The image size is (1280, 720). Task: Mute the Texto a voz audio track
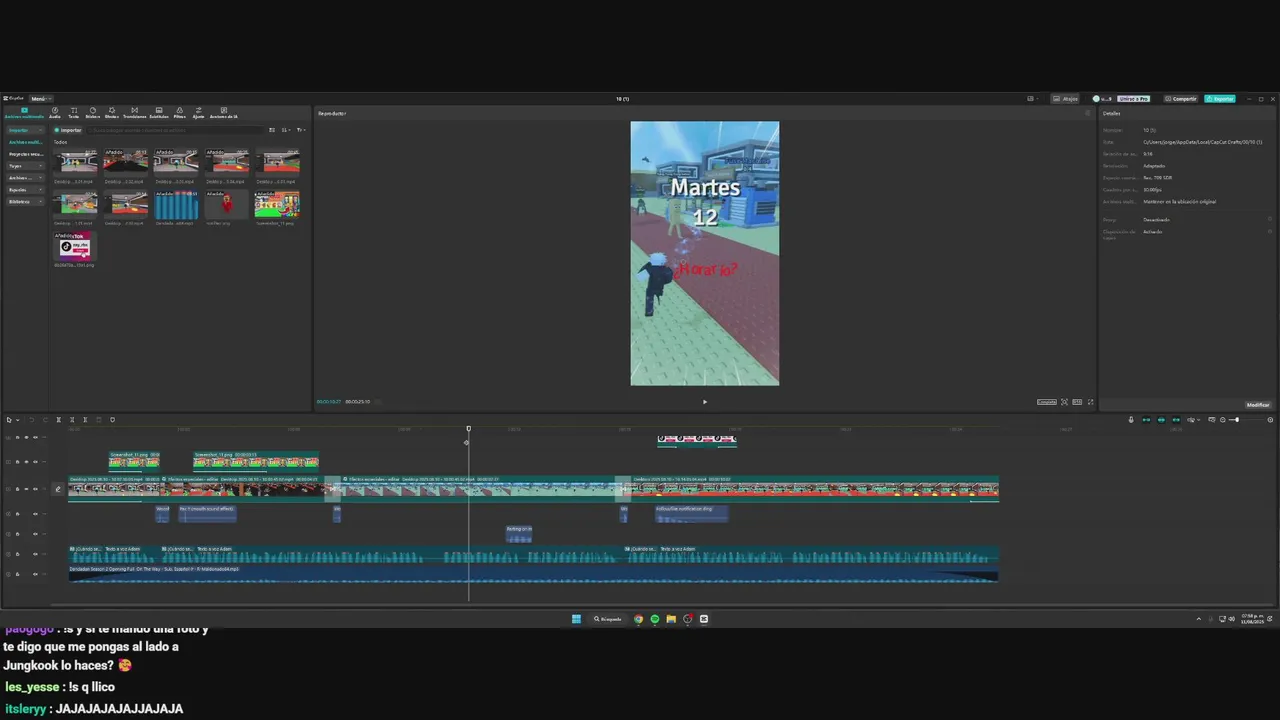[35, 554]
